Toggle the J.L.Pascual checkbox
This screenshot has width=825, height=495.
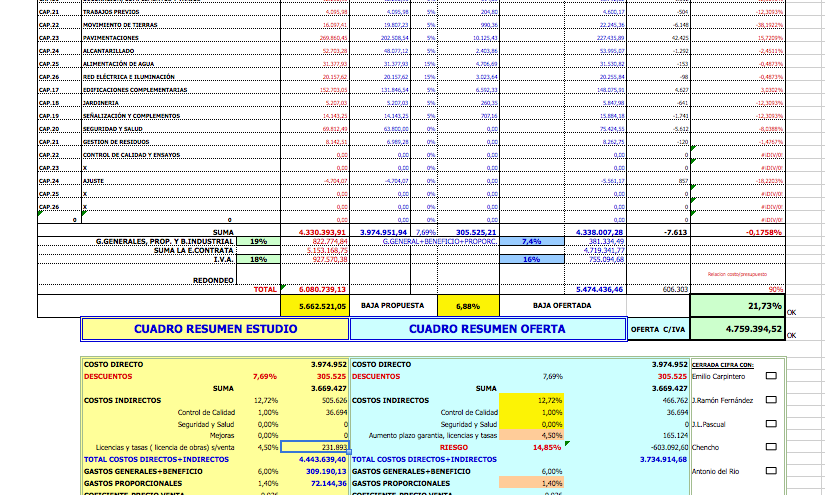click(x=771, y=424)
